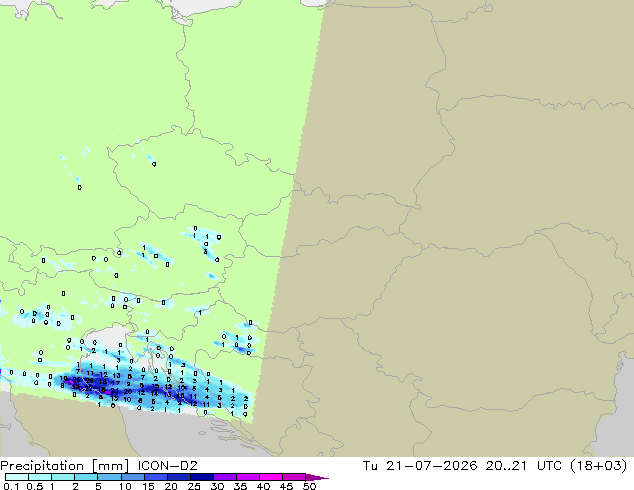This screenshot has height=490, width=634.
Task: Select the 2–5 mm legend color swatch
Action: point(86,477)
